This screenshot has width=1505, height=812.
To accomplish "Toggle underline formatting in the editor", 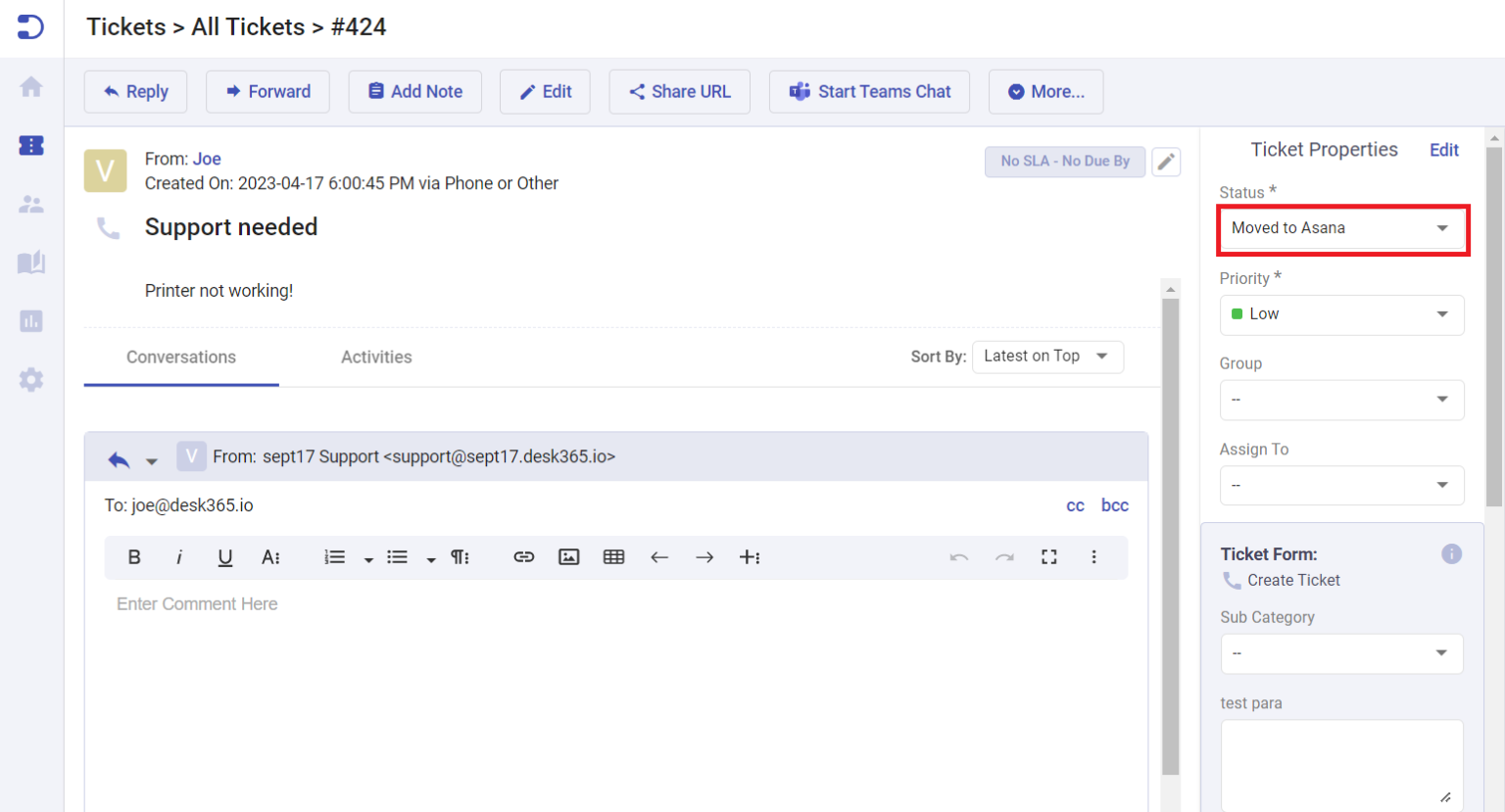I will (224, 556).
